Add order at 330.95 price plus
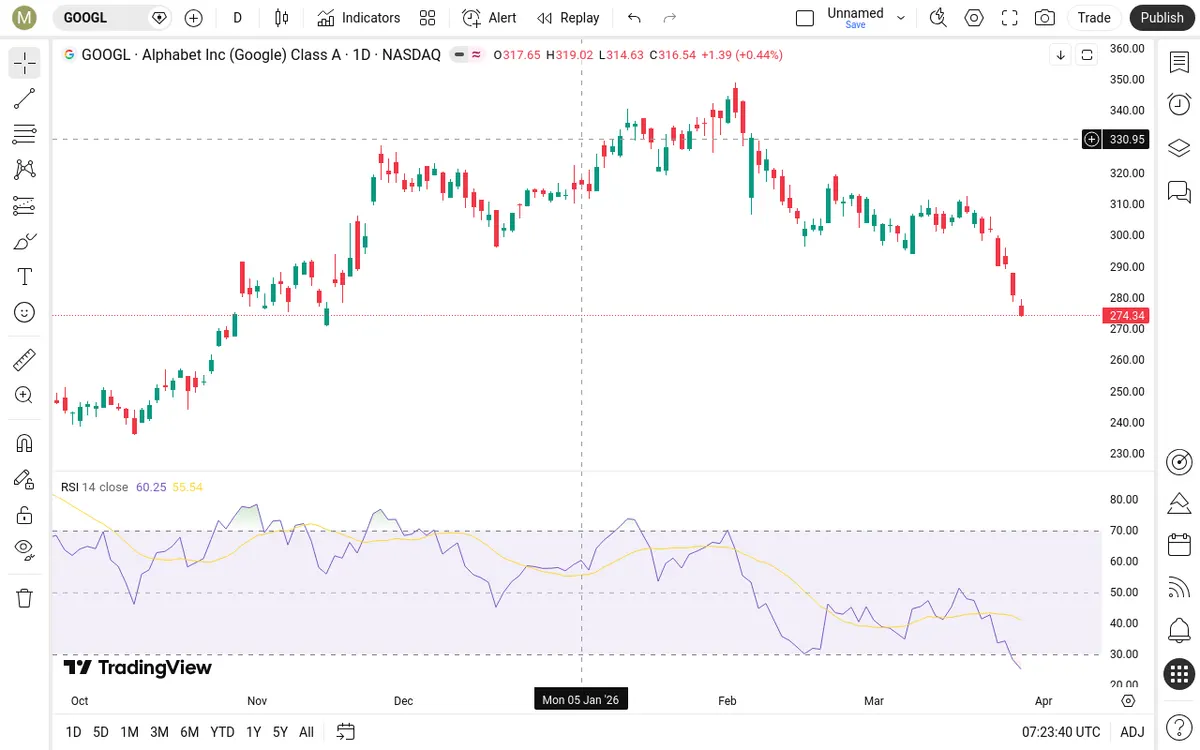 (x=1092, y=139)
